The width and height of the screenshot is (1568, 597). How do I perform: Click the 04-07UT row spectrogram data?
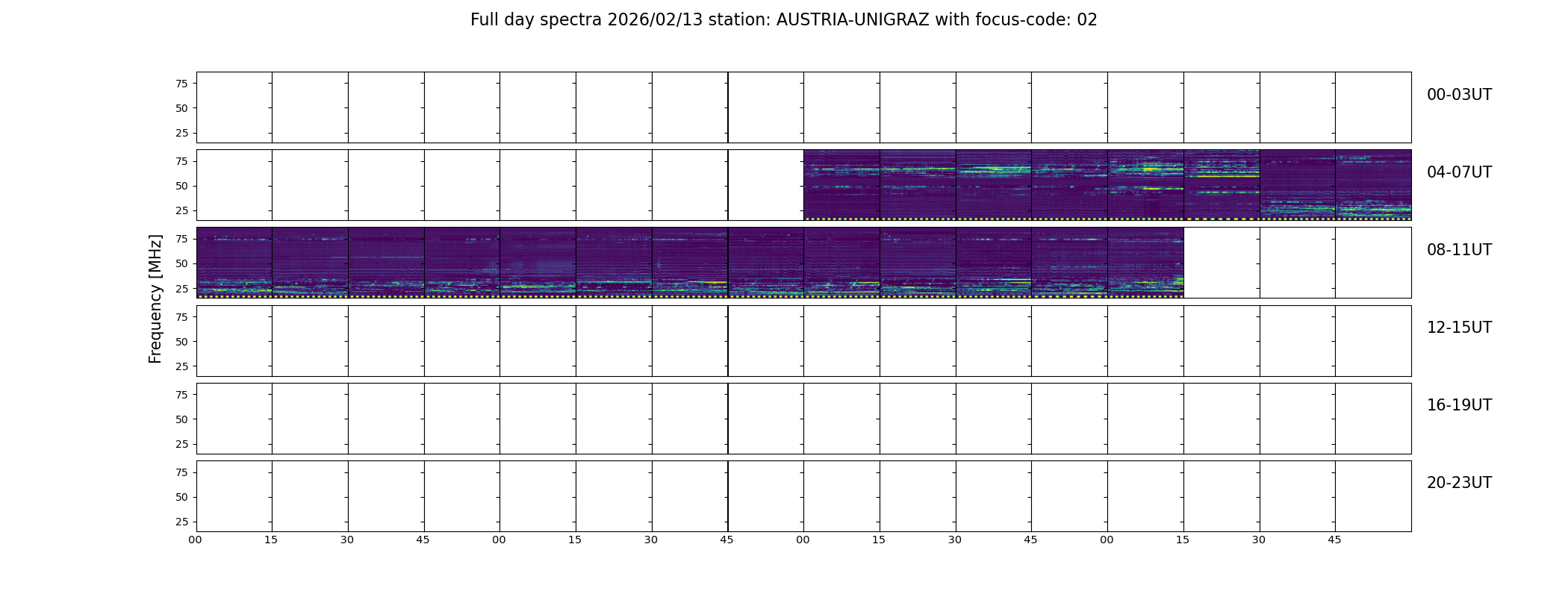coord(1107,185)
